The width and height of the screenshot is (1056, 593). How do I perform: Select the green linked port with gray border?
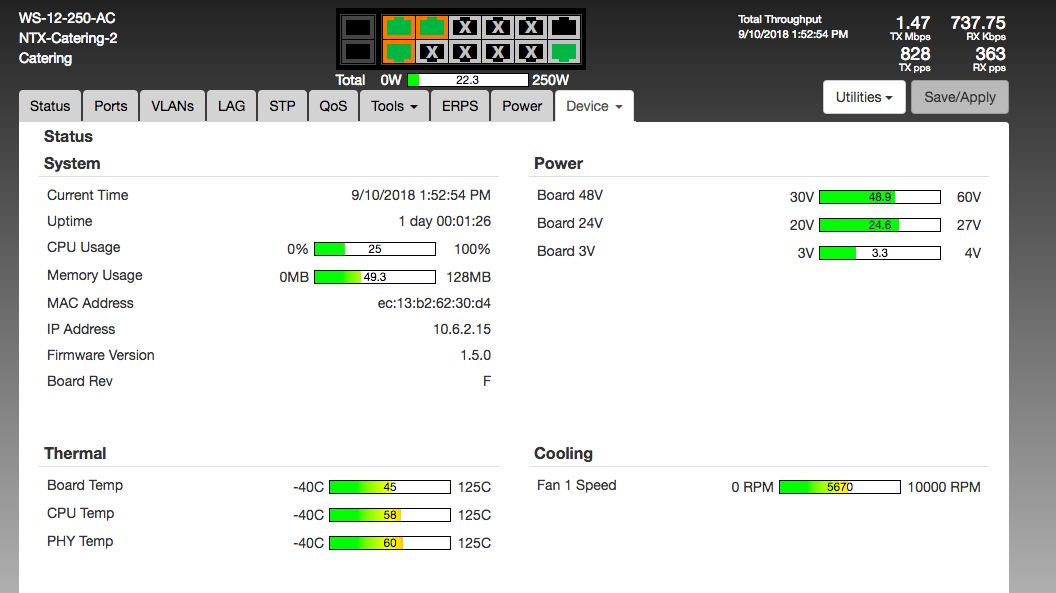[x=564, y=51]
